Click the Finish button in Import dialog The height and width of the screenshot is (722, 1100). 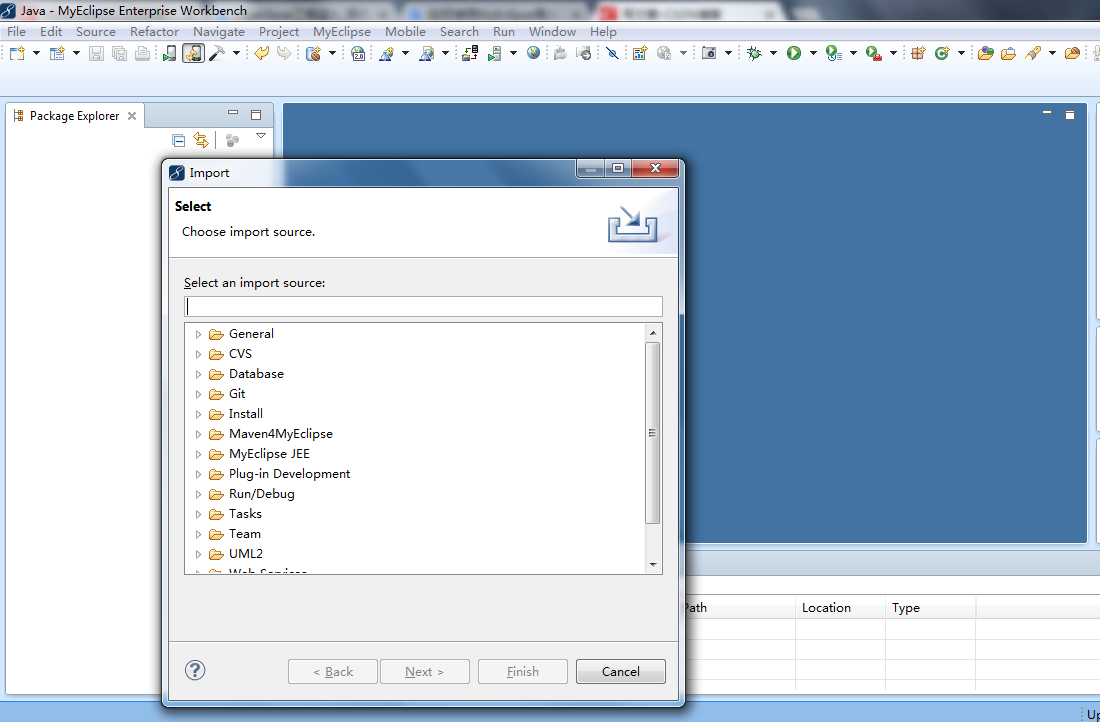click(523, 671)
